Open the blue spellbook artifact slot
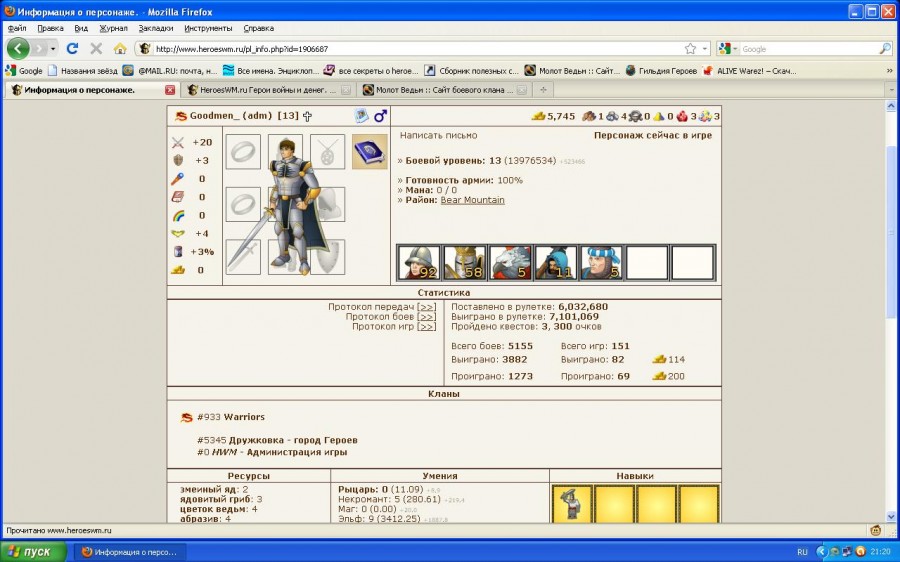The height and width of the screenshot is (562, 900). point(370,152)
